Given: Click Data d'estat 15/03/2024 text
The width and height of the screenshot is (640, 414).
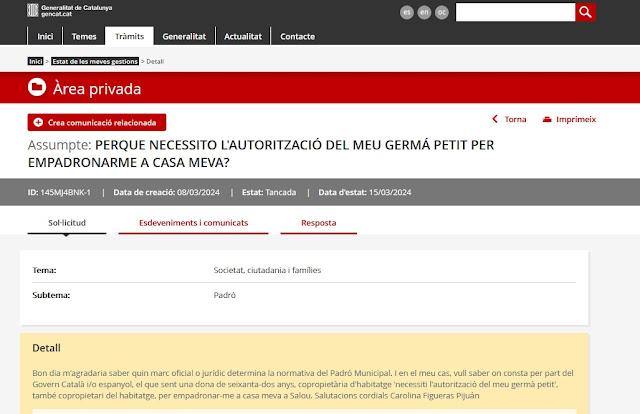Looking at the screenshot, I should [365, 192].
